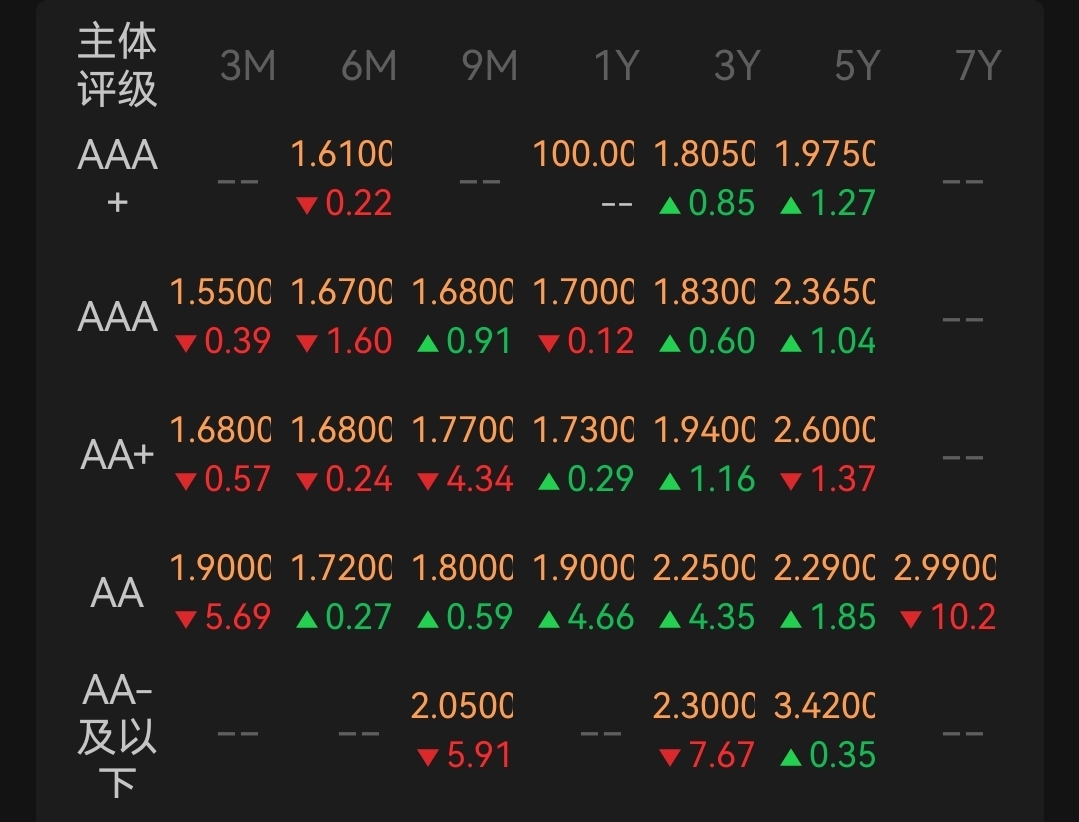Tap the red down triangle next to 7.67
The image size is (1079, 822).
669,757
